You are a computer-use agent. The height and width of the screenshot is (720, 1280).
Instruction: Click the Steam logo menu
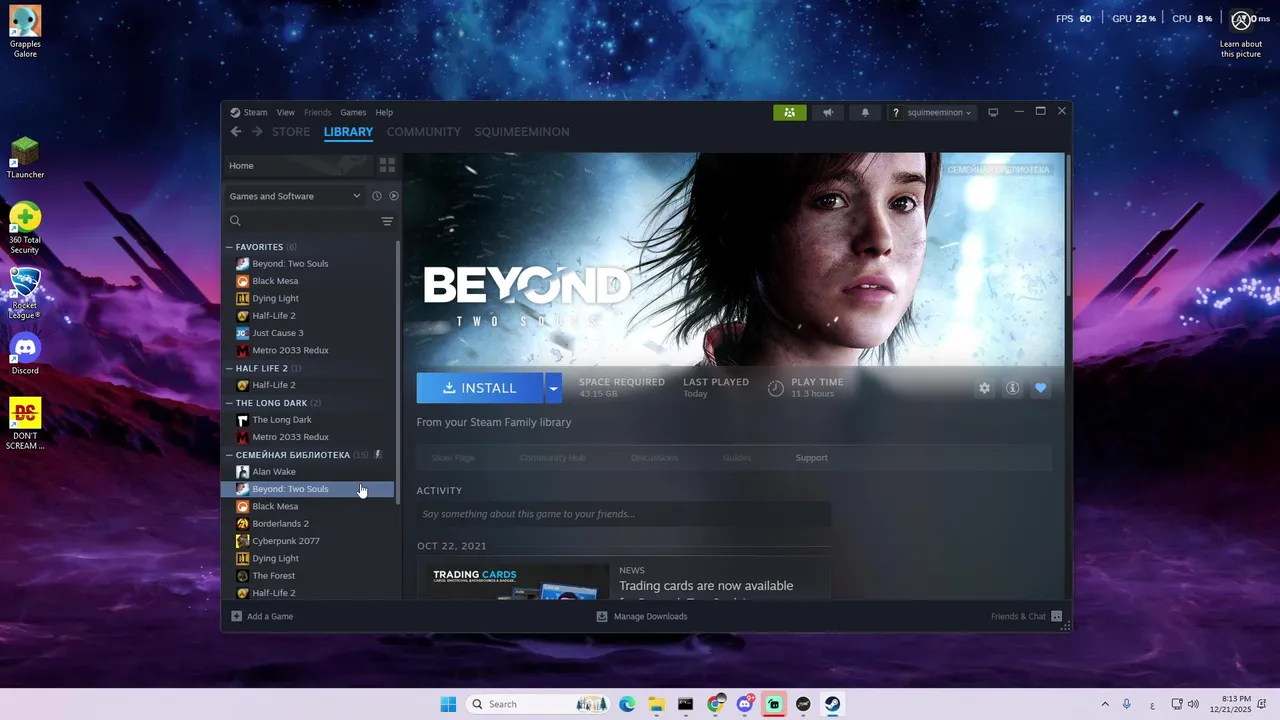click(x=249, y=112)
